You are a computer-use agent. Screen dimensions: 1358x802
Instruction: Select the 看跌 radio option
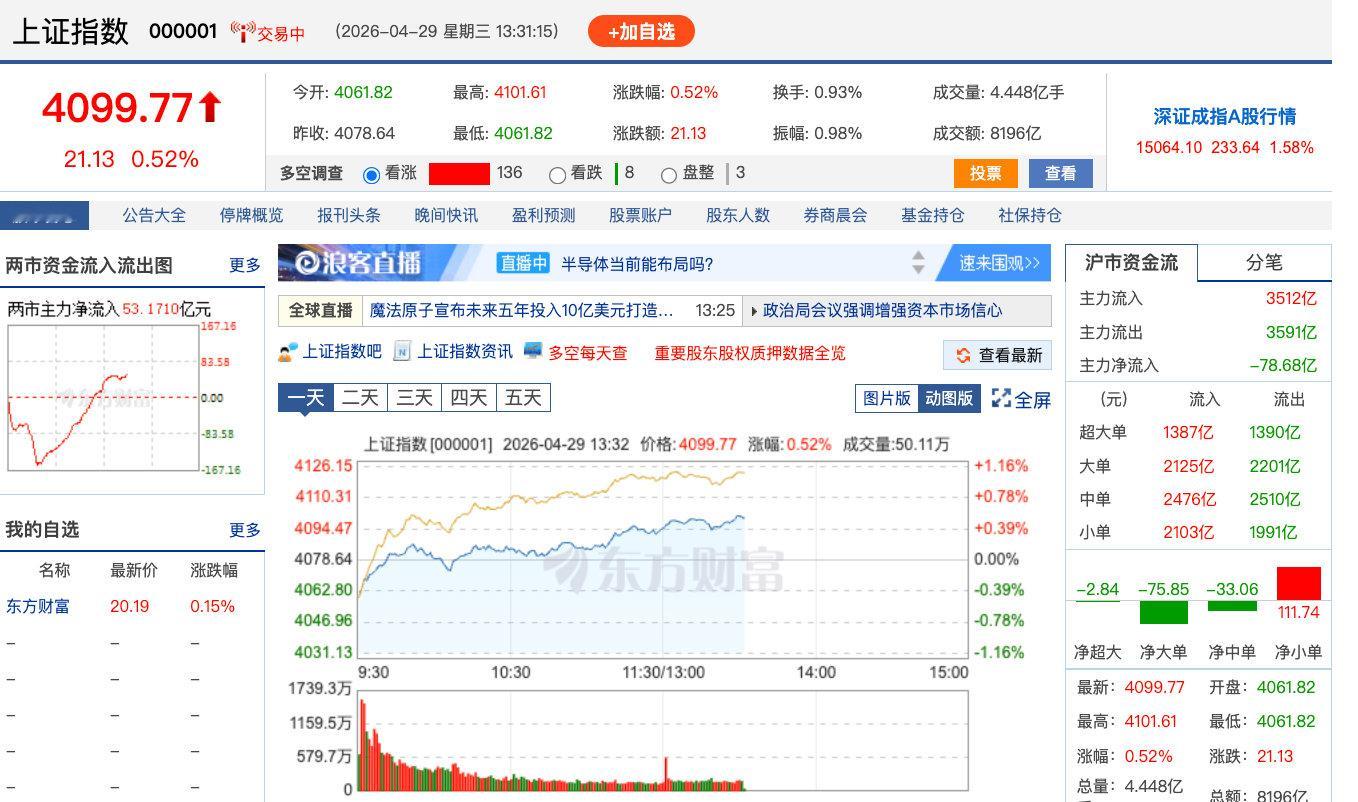558,175
